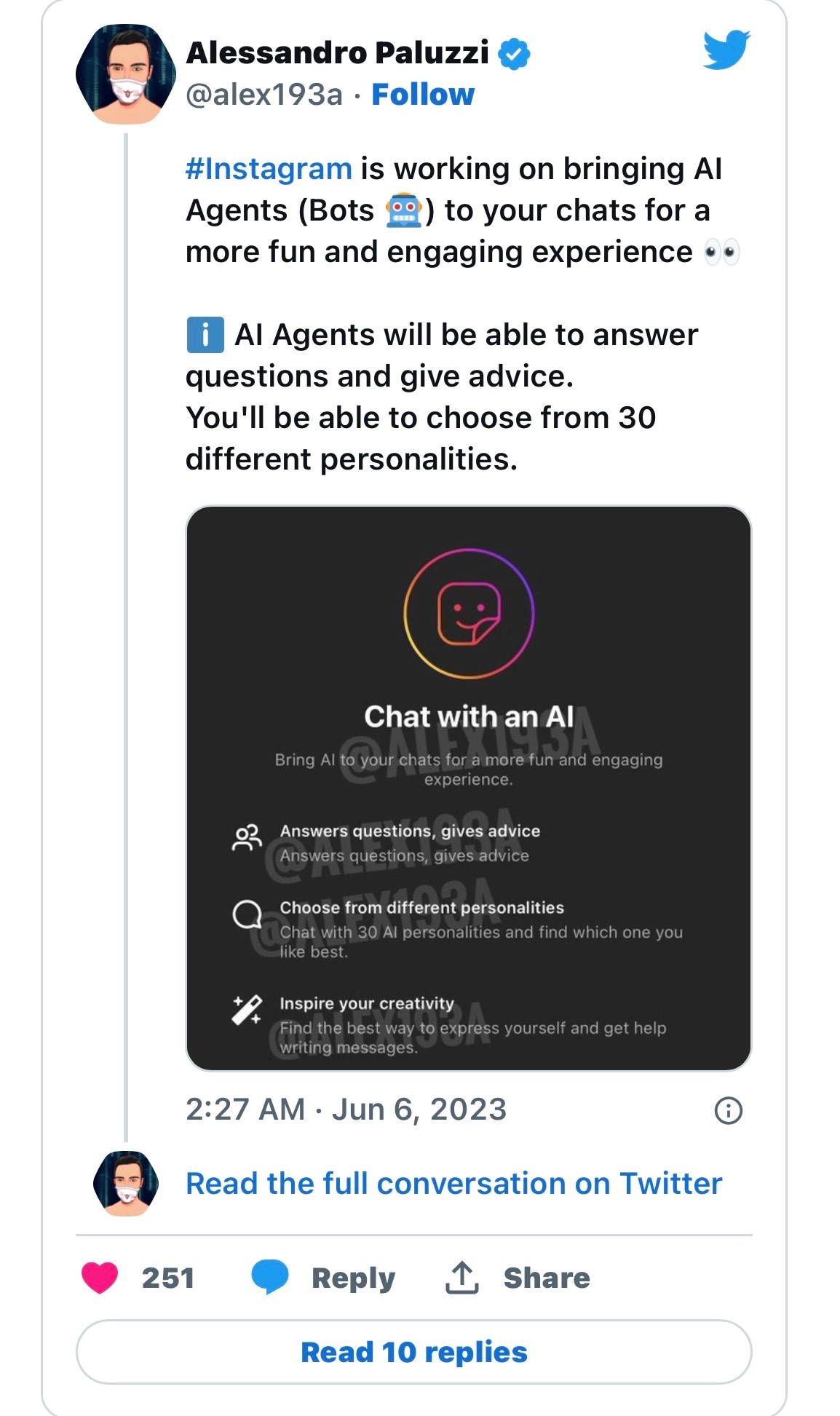The width and height of the screenshot is (840, 1416).
Task: Open the @alex193a handle
Action: 264,95
